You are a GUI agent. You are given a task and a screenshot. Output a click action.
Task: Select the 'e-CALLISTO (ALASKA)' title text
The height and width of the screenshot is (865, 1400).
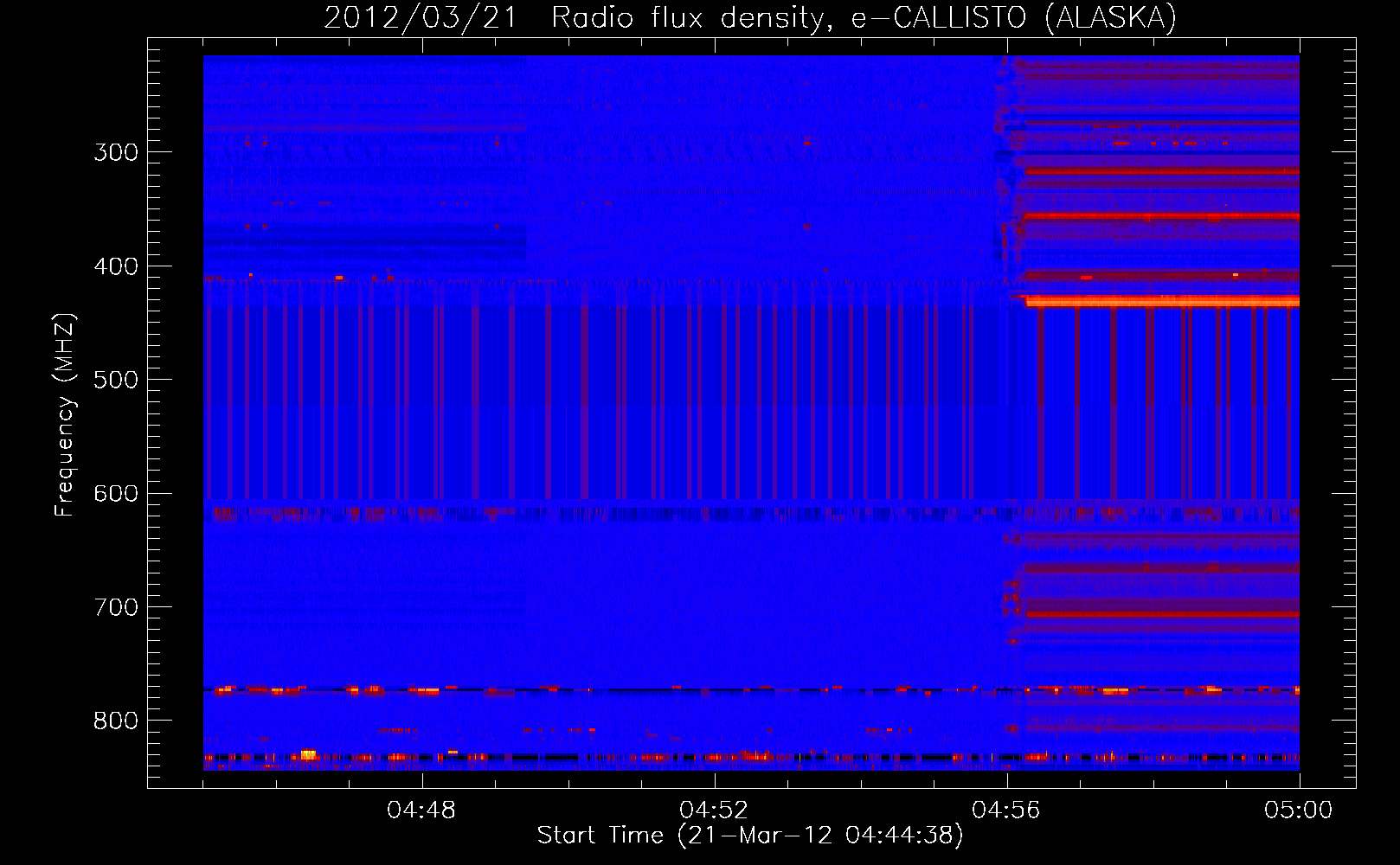coord(1013,18)
